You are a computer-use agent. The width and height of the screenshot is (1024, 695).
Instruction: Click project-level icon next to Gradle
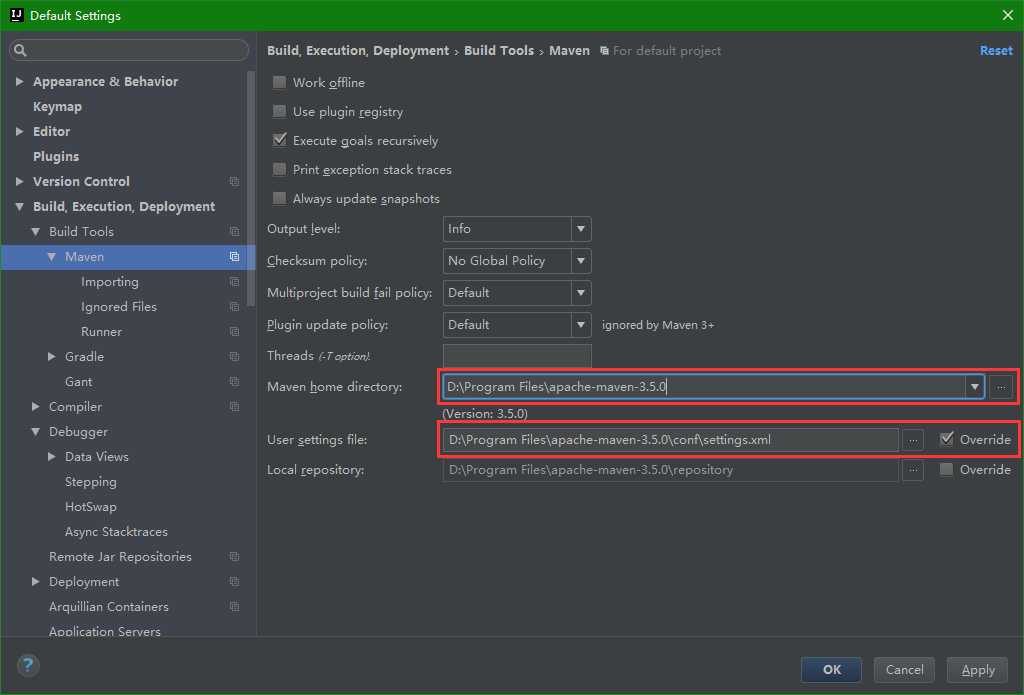pyautogui.click(x=234, y=357)
